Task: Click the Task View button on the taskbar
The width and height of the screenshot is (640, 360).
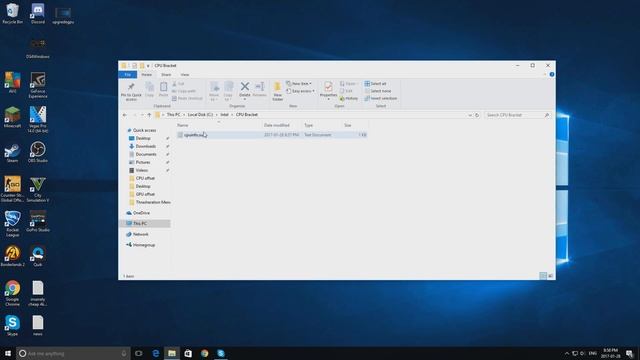Action: 139,353
